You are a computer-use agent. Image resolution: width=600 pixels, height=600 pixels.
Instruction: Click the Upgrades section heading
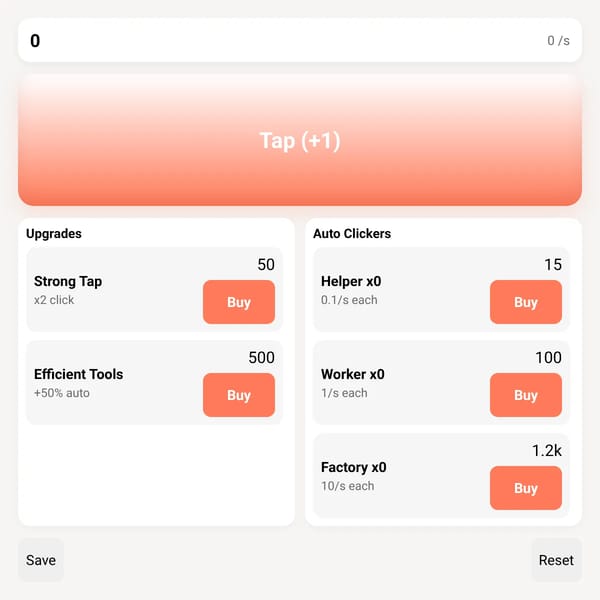54,233
